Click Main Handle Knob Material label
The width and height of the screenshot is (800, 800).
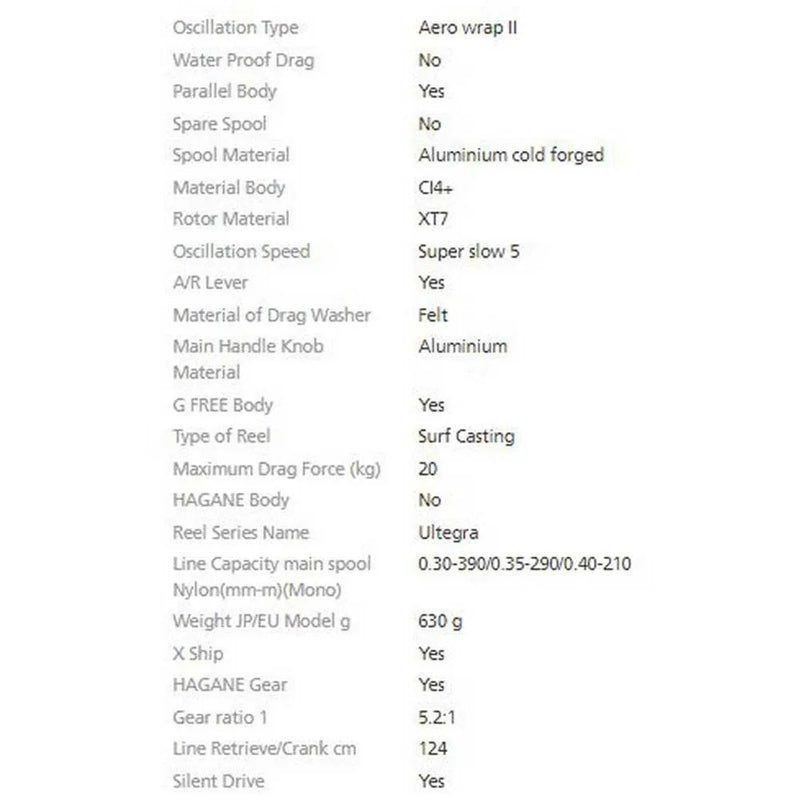248,359
